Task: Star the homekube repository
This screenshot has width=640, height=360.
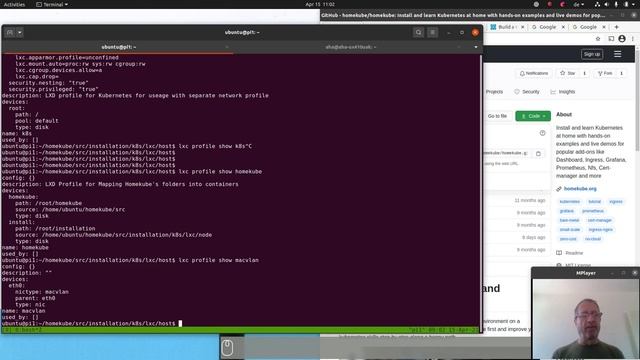Action: 568,73
